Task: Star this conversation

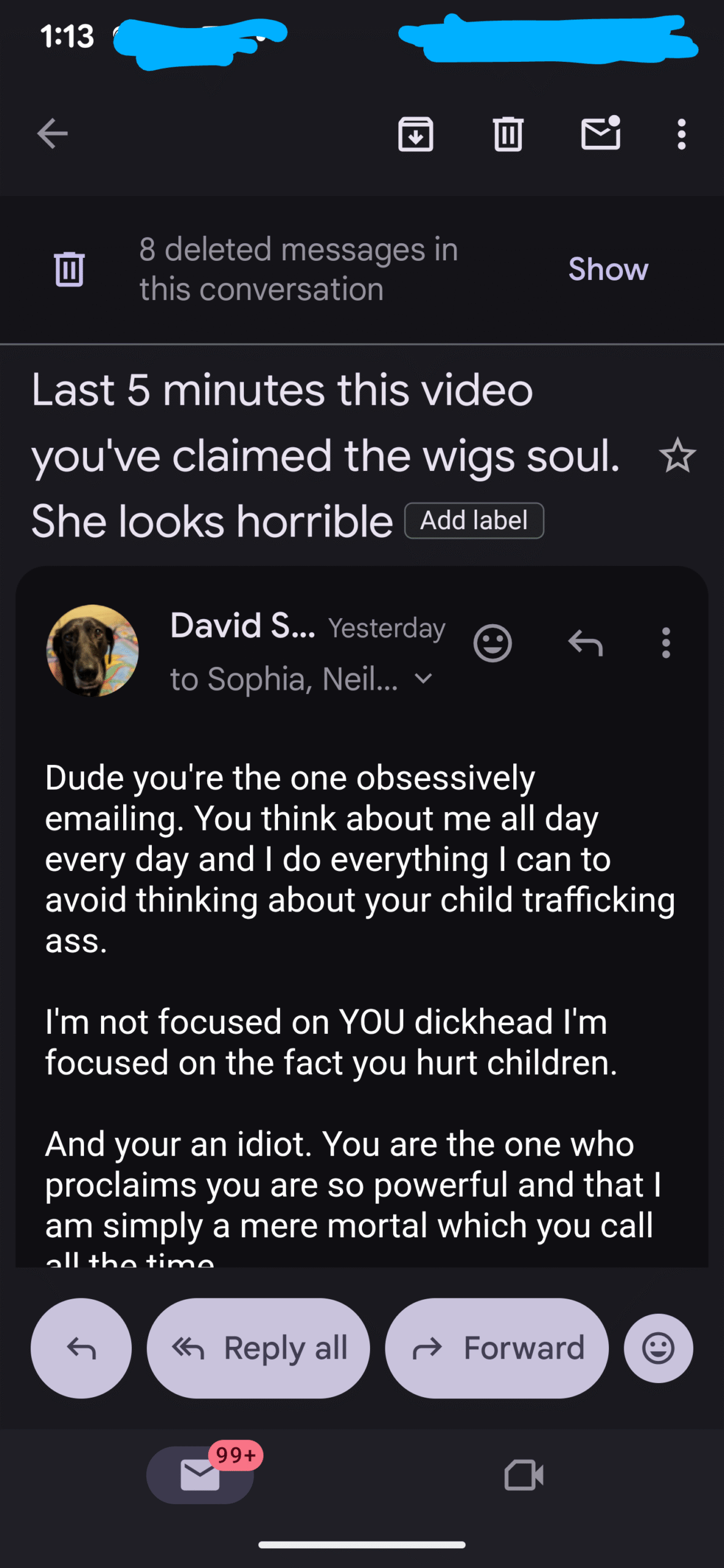Action: coord(677,456)
